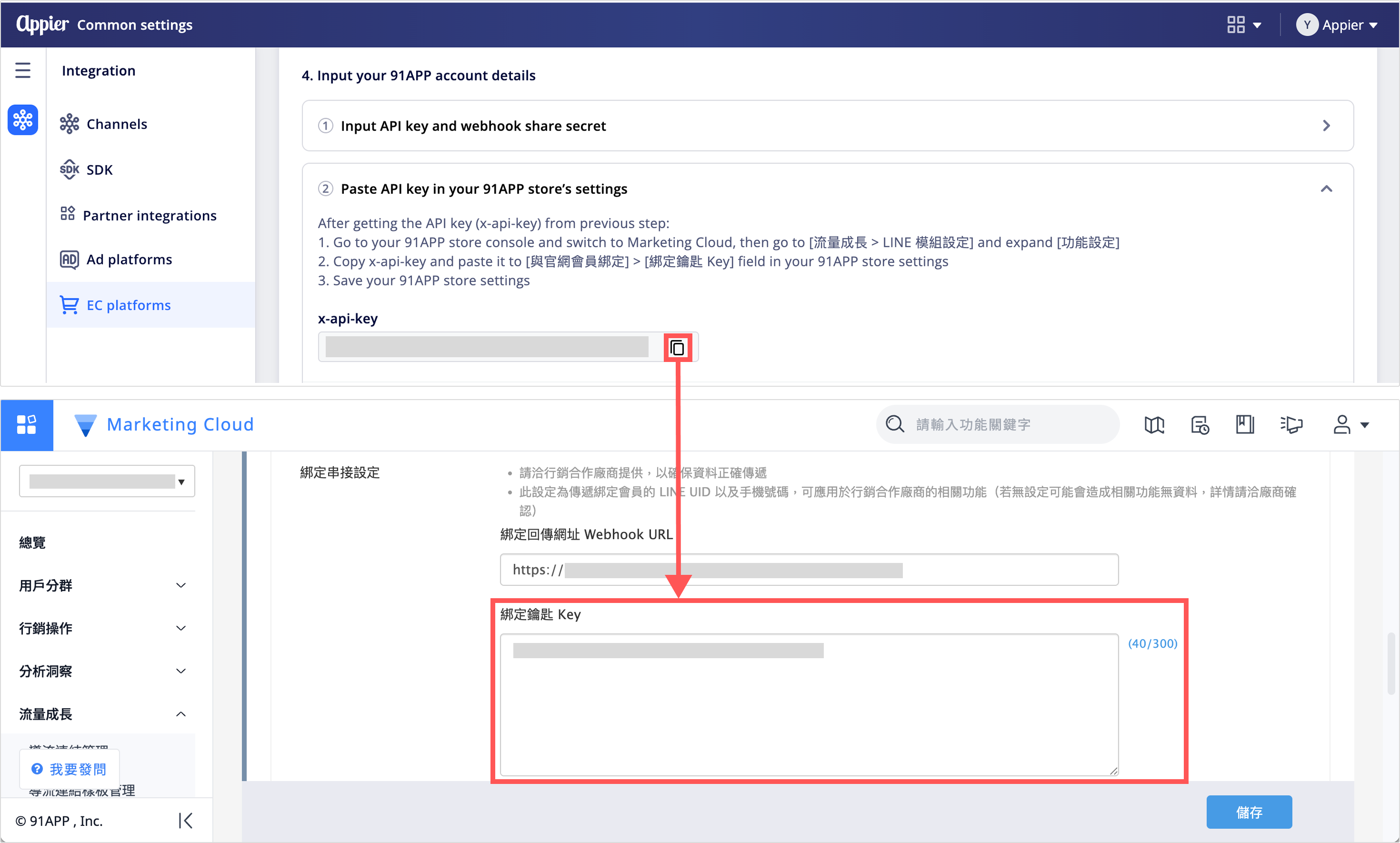
Task: Click the (40/300) character counter
Action: tap(1152, 643)
